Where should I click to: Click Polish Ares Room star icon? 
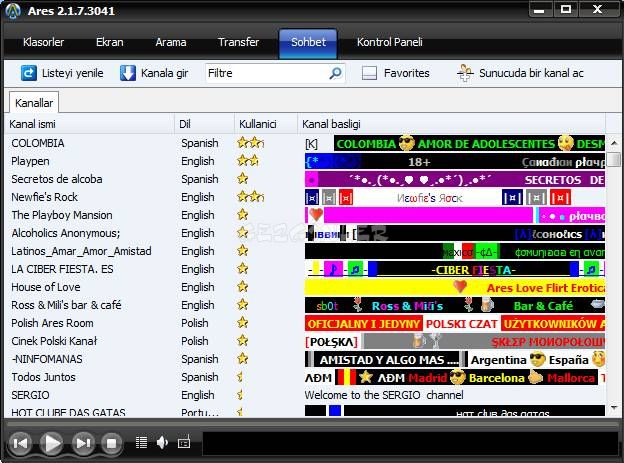(x=243, y=322)
